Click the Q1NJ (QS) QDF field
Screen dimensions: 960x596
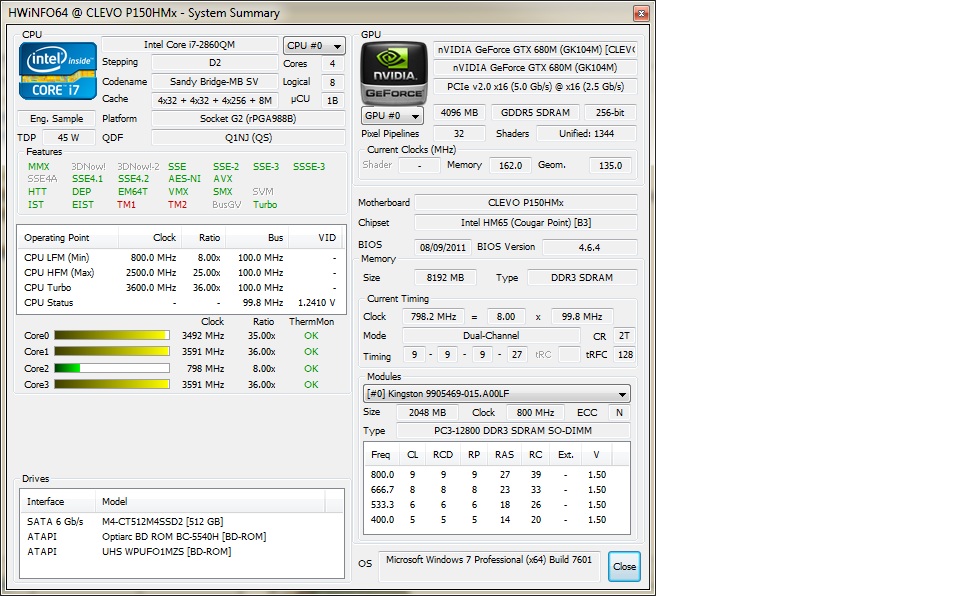pyautogui.click(x=248, y=138)
